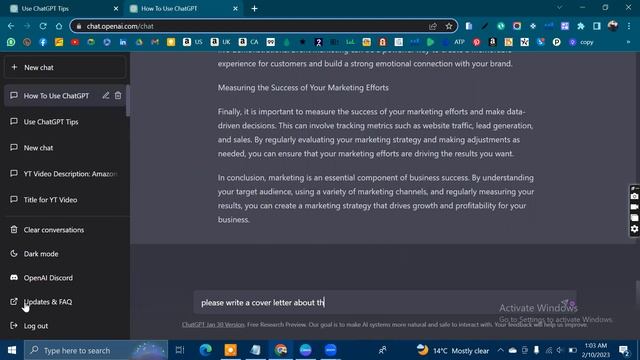Viewport: 640px width, 360px height.
Task: Open the Facebook bookmark
Action: [43, 42]
